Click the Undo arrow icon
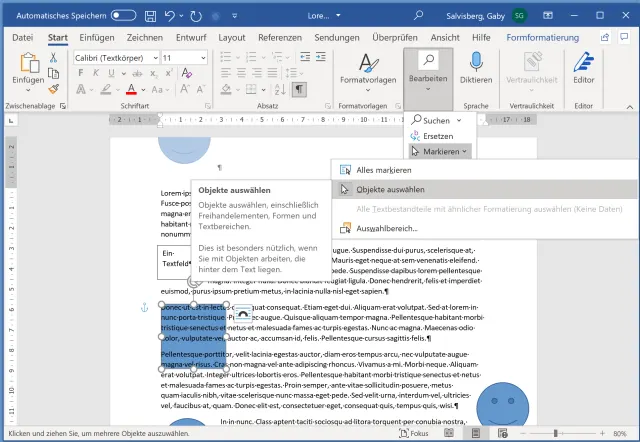The width and height of the screenshot is (640, 442). pyautogui.click(x=172, y=16)
